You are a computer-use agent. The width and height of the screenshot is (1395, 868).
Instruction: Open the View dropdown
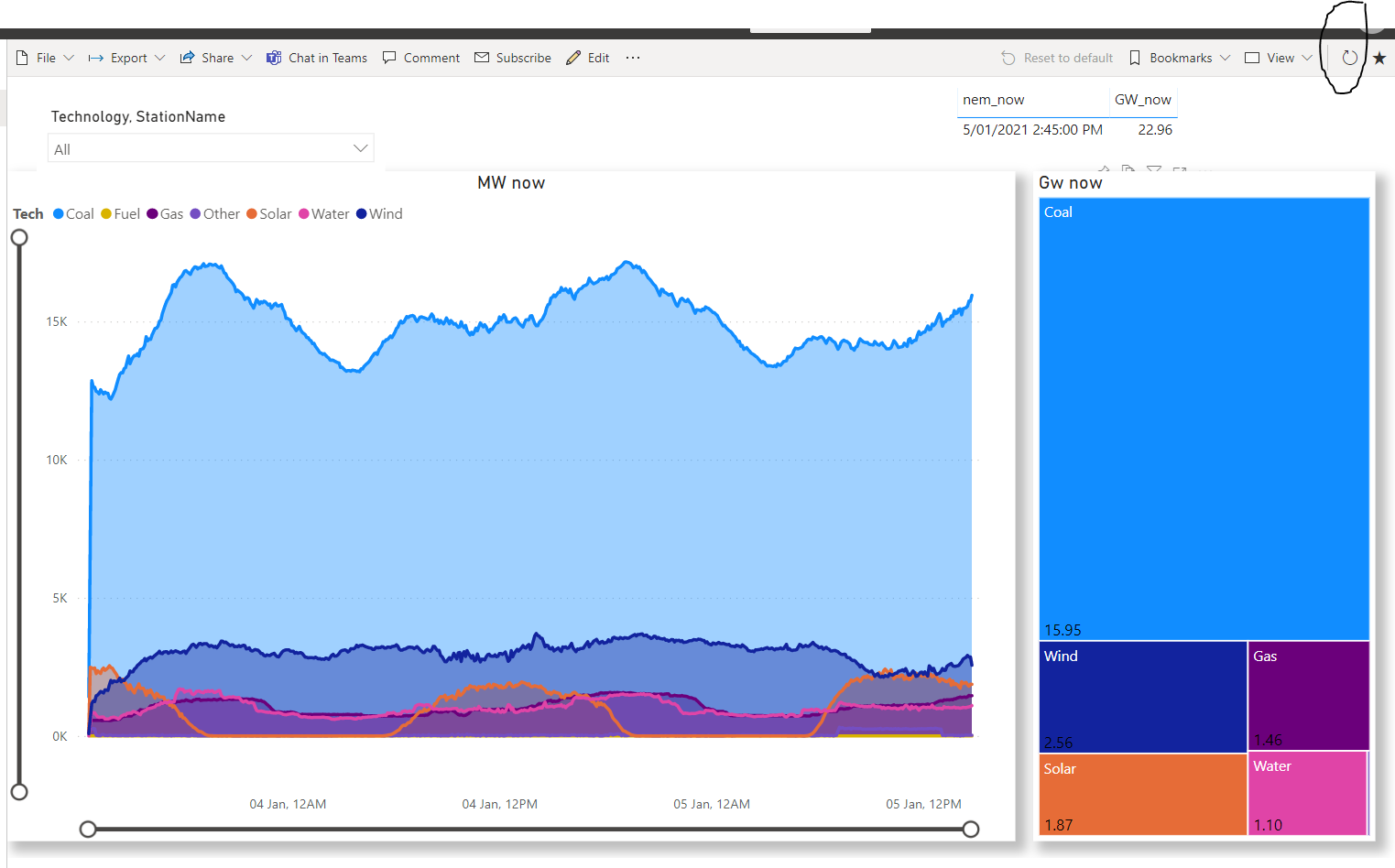tap(1278, 57)
